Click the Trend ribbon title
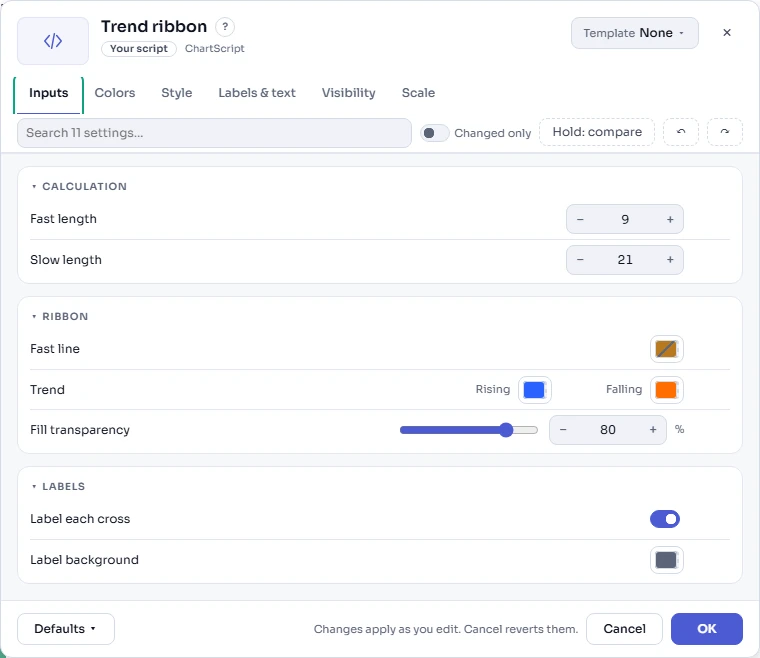Screen dimensions: 760x658 154,26
